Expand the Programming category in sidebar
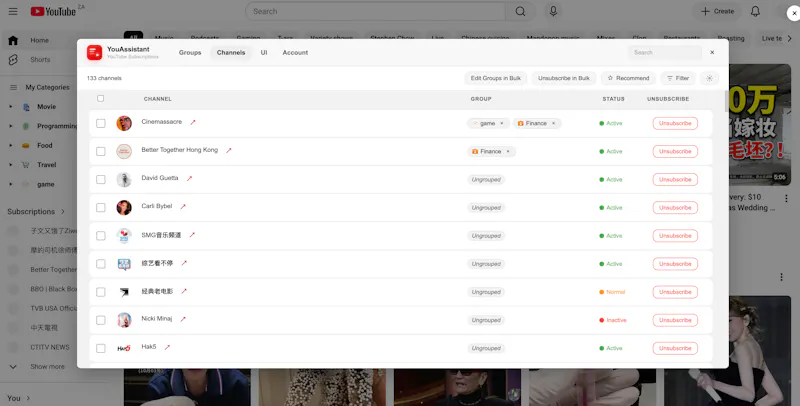 coord(11,126)
